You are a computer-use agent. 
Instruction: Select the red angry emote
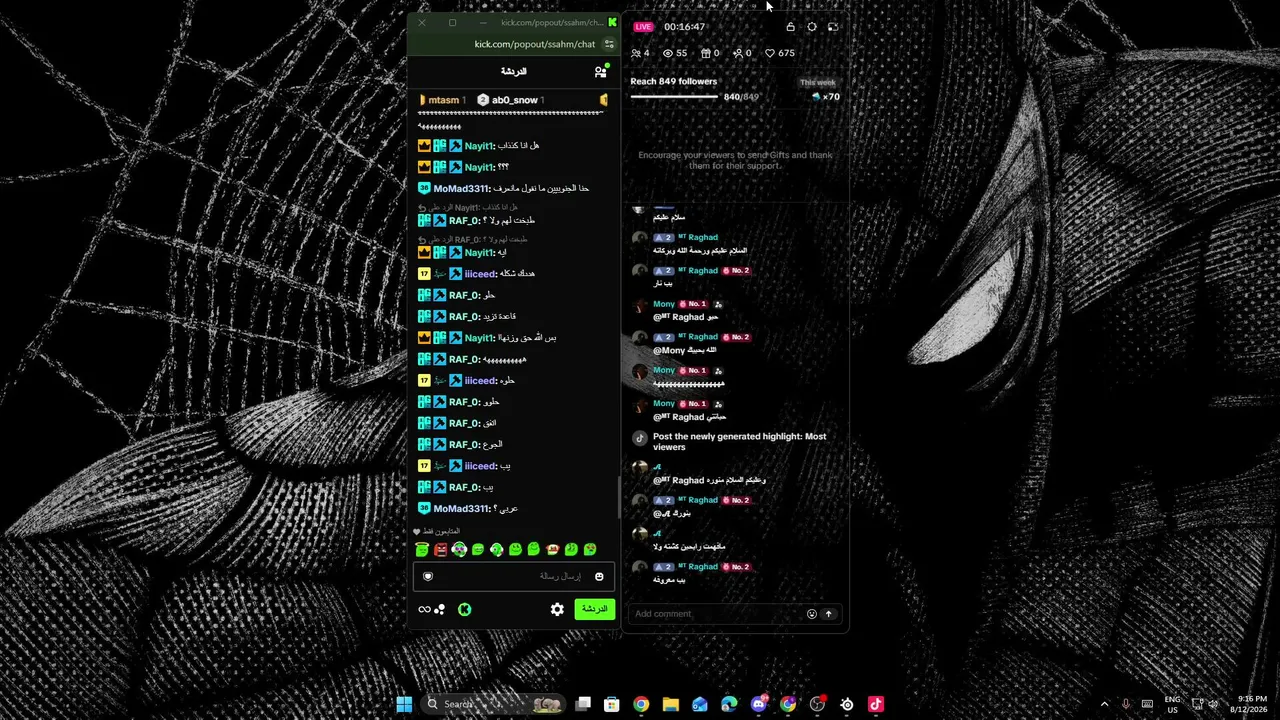pos(440,550)
